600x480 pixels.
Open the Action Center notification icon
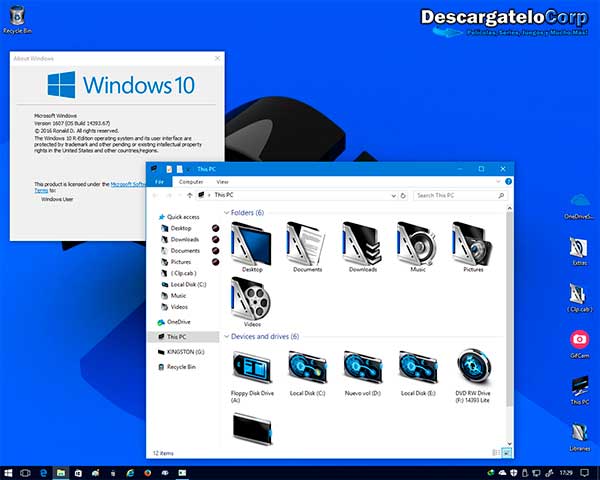[x=584, y=473]
